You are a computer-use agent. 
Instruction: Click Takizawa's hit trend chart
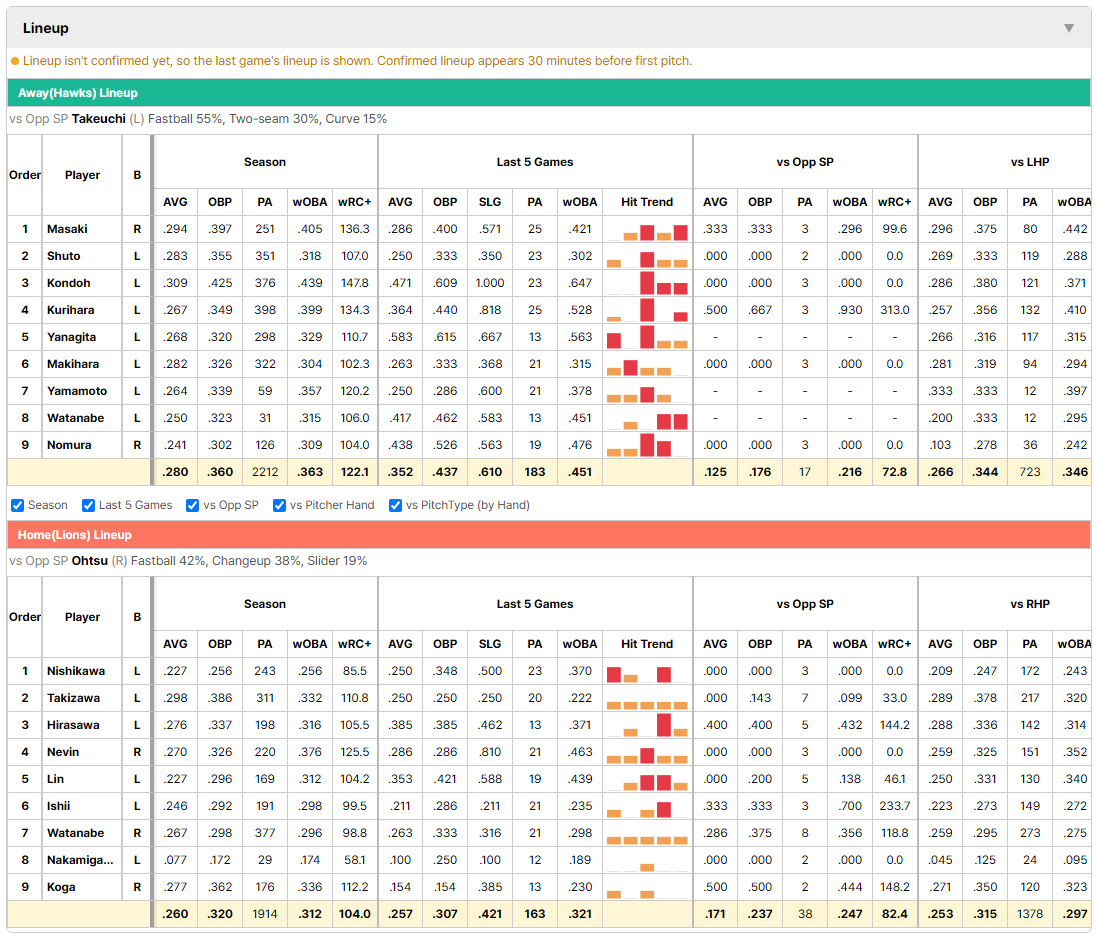point(647,699)
